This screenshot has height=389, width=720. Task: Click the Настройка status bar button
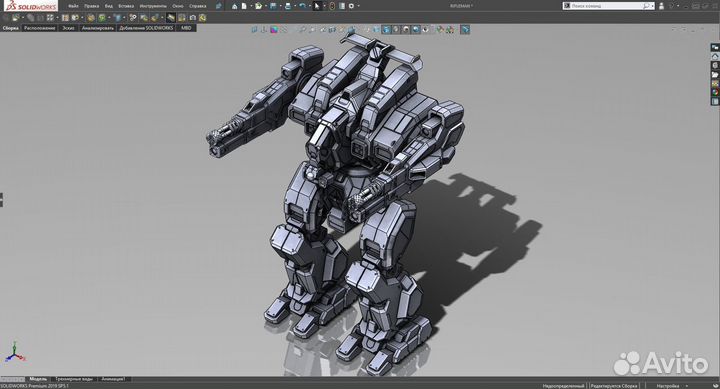click(668, 386)
